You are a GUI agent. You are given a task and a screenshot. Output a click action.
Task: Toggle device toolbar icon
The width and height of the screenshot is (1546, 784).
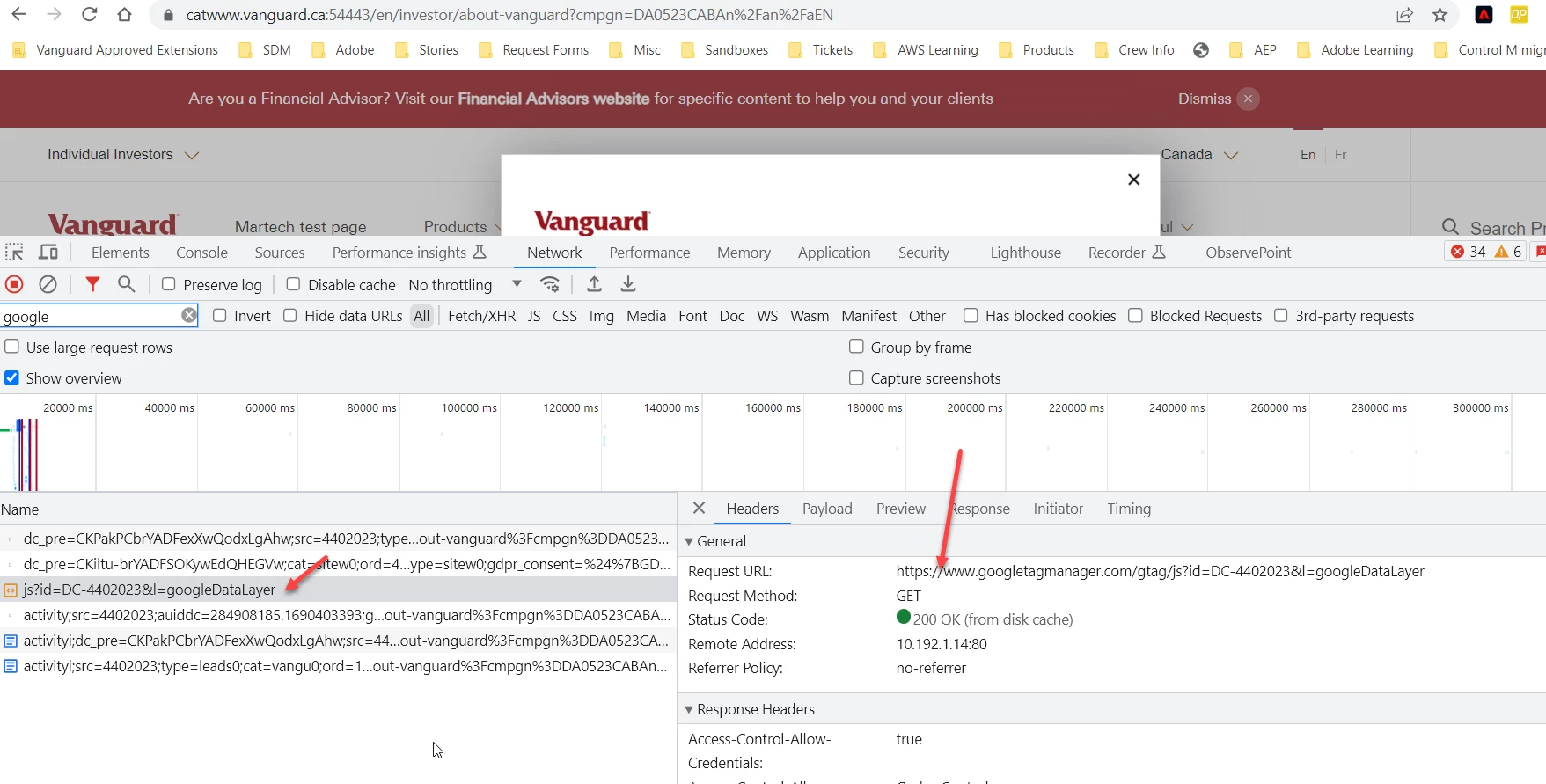point(48,253)
